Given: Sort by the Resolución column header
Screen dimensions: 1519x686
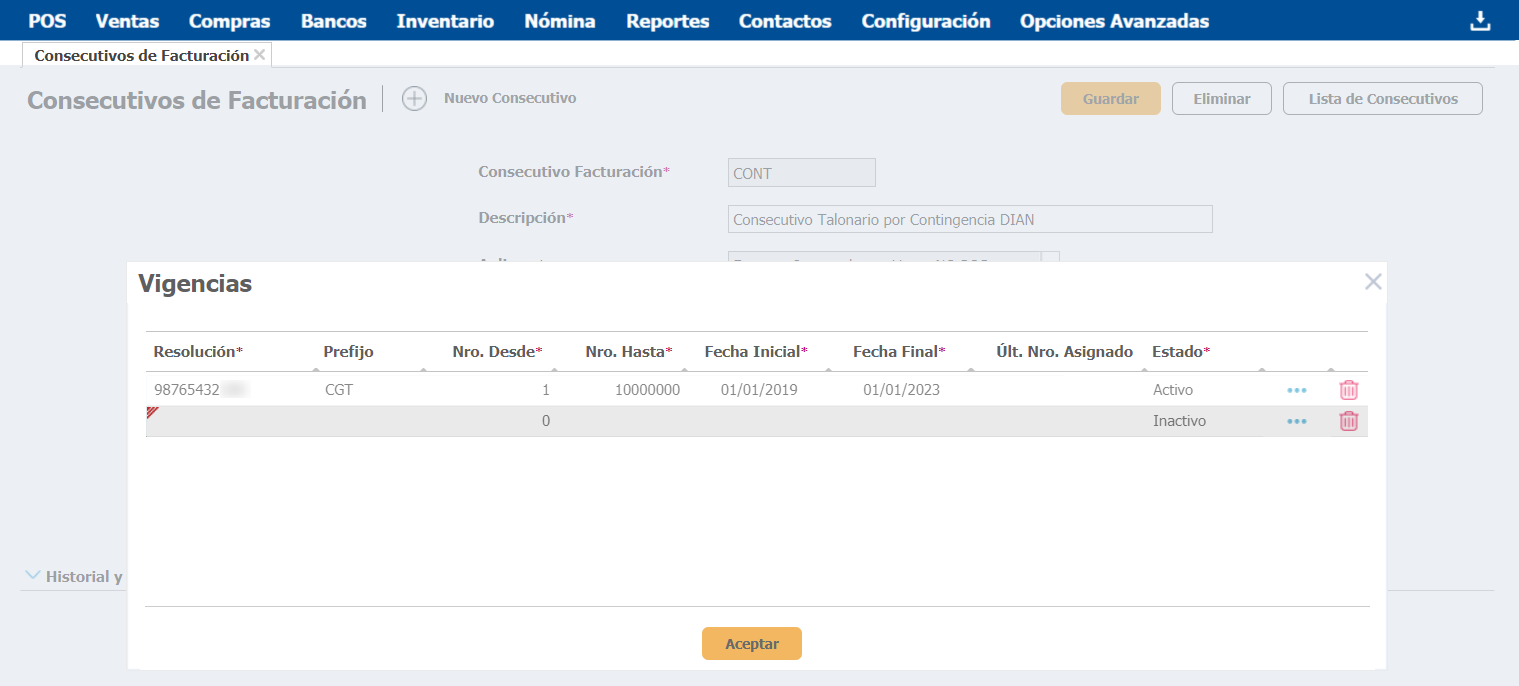Looking at the screenshot, I should (x=197, y=351).
